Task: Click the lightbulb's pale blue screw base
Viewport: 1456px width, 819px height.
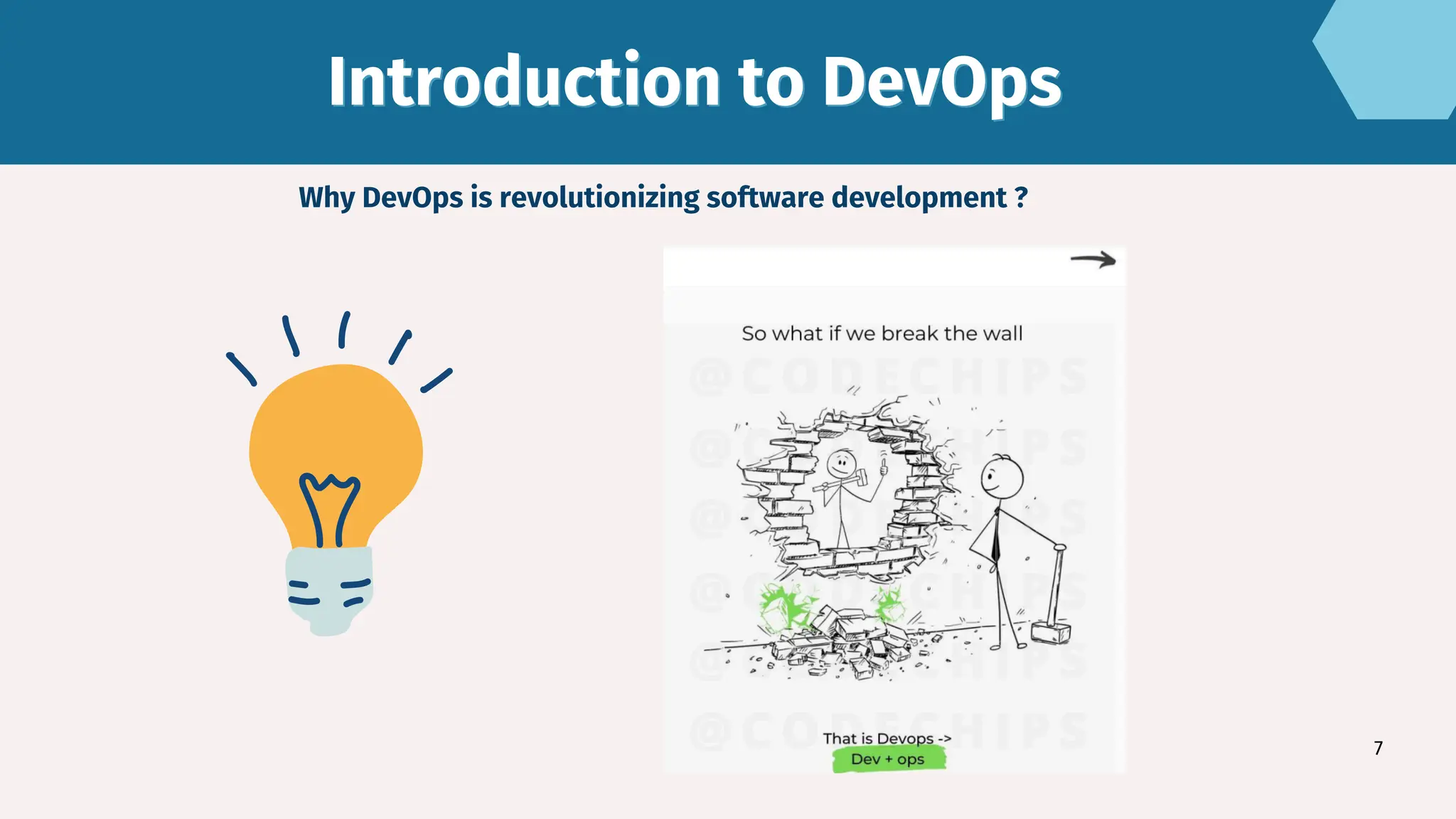Action: (329, 590)
